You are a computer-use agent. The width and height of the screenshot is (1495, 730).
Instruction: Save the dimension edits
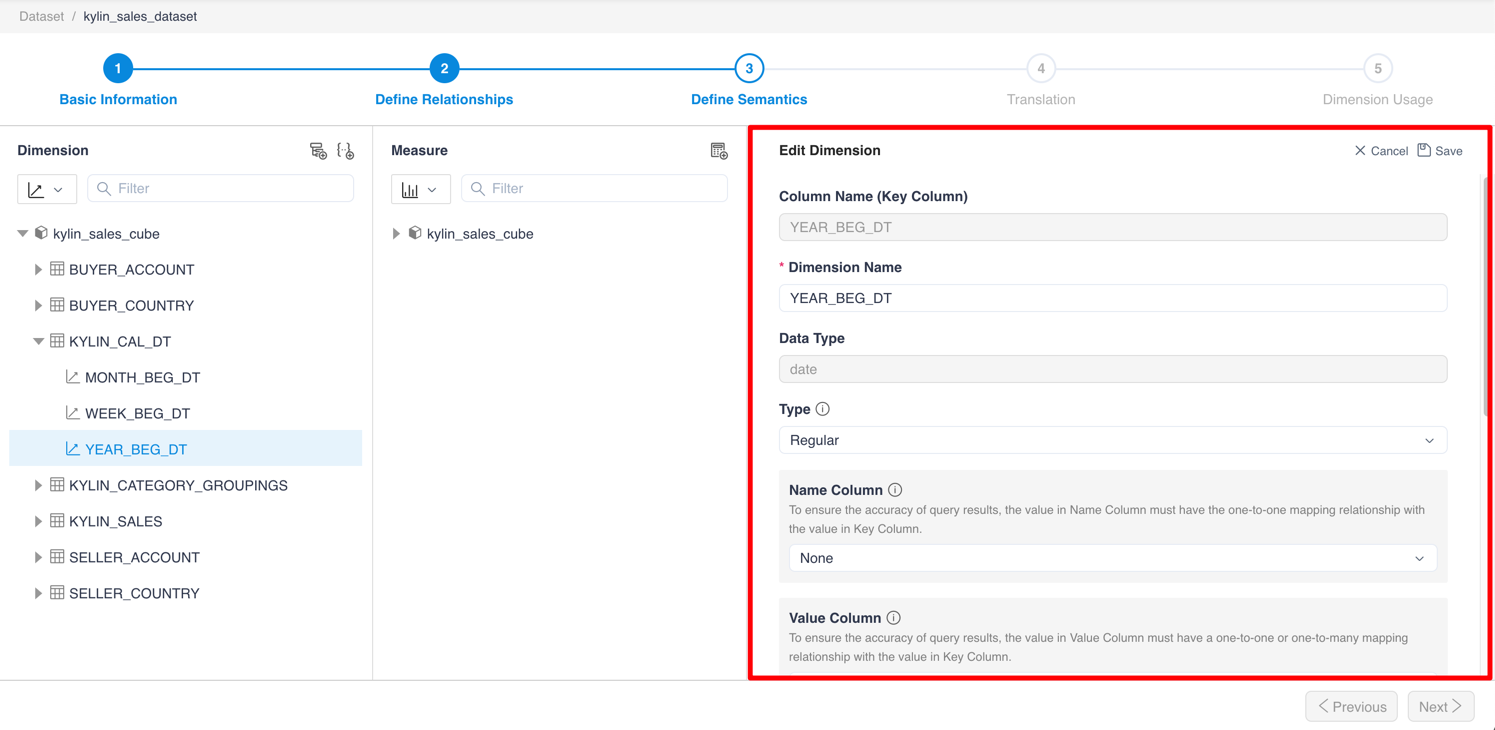pos(1440,151)
